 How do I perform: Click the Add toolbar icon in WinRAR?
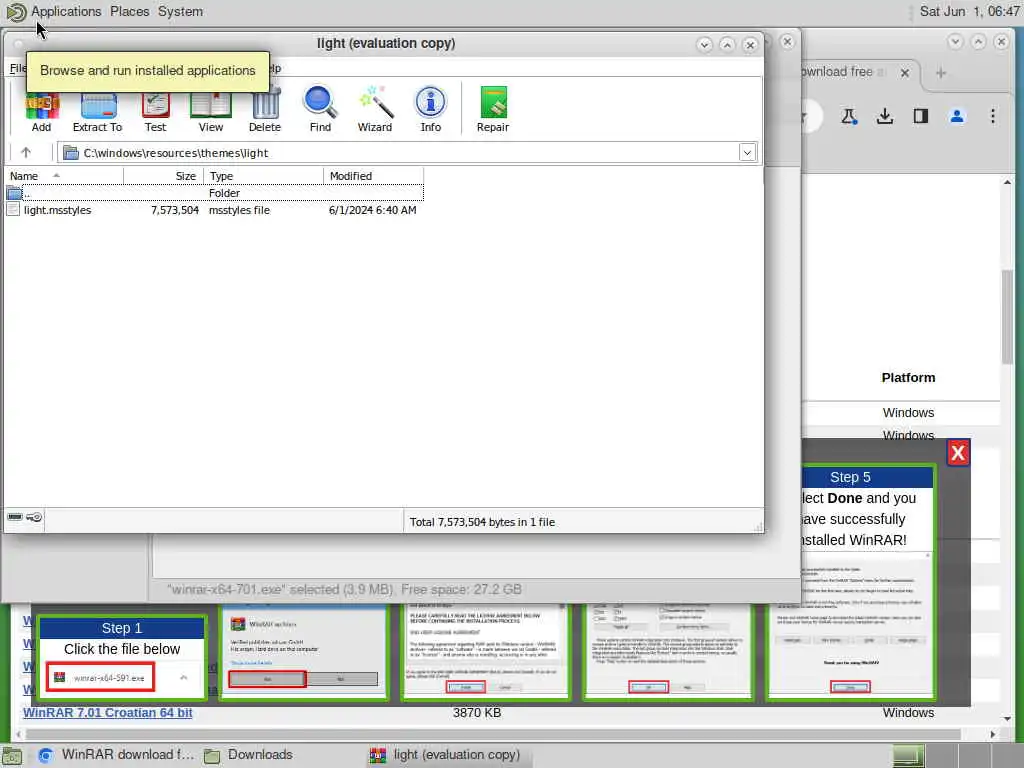(41, 111)
